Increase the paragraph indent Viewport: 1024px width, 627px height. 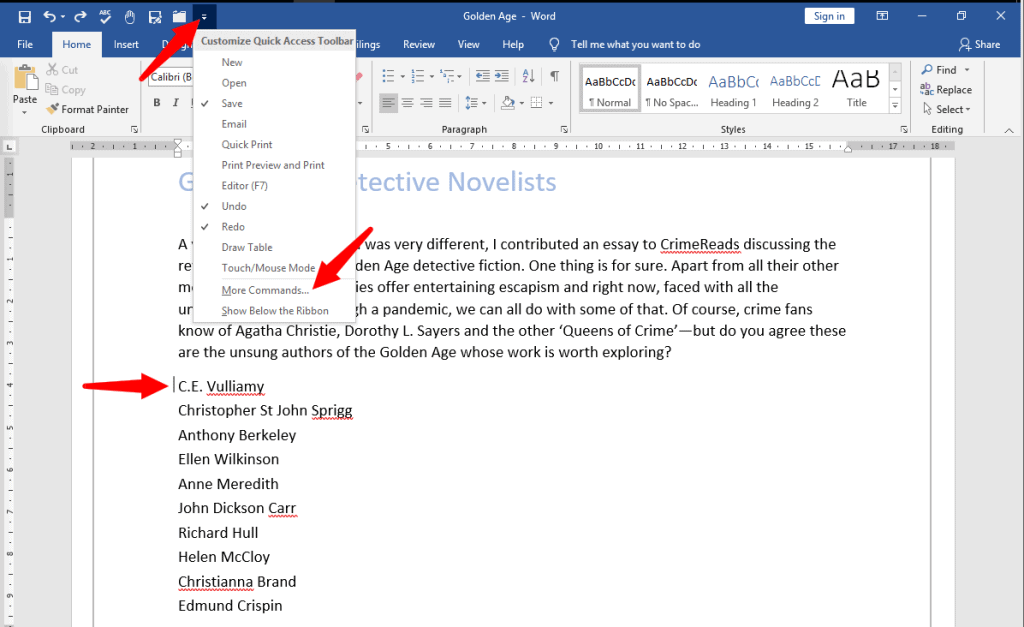point(502,76)
